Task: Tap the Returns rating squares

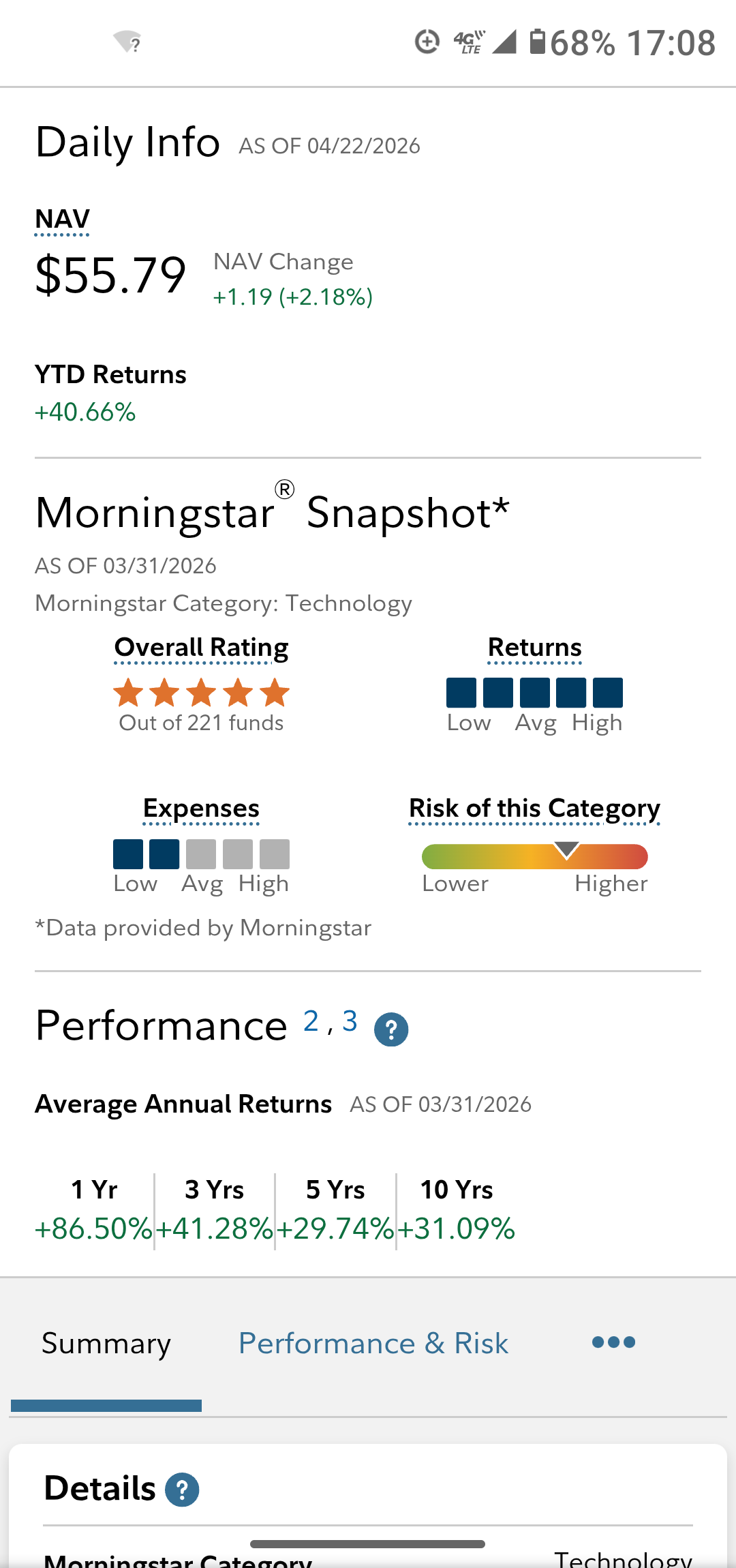Action: [534, 693]
